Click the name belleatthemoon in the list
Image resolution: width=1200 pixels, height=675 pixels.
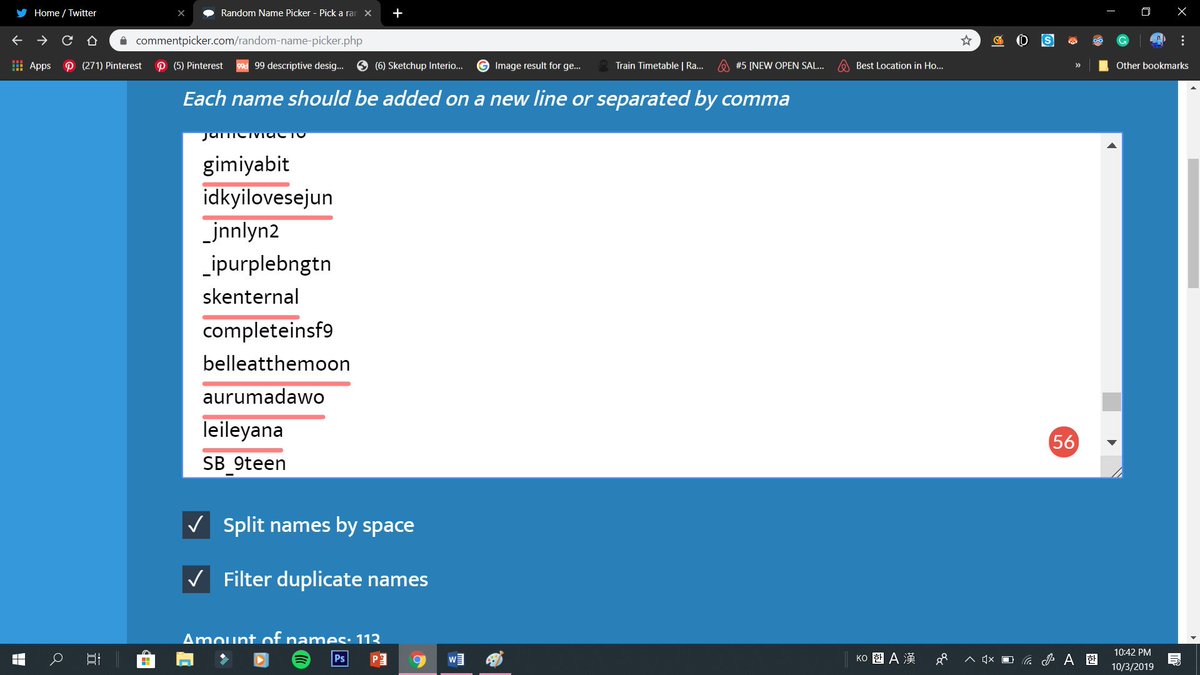tap(276, 364)
